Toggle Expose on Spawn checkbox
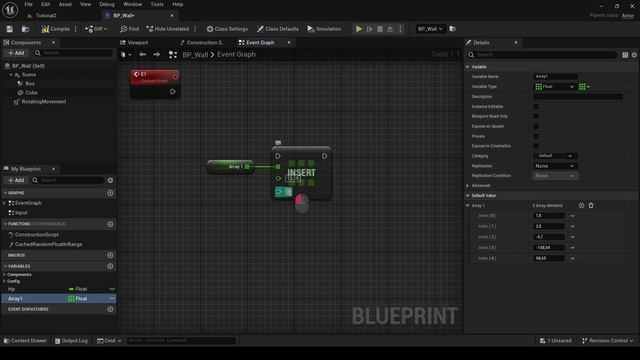The image size is (640, 360). (x=536, y=127)
